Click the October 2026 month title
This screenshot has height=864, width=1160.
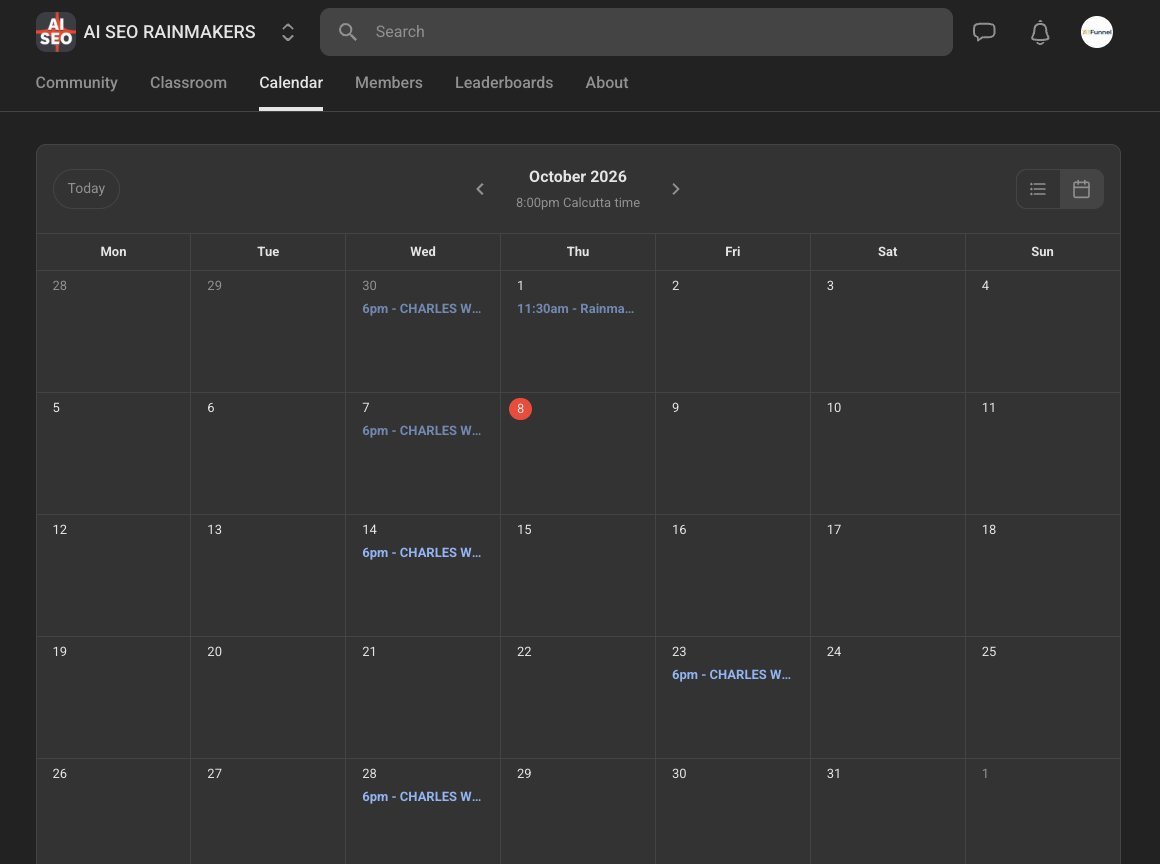[x=578, y=177]
